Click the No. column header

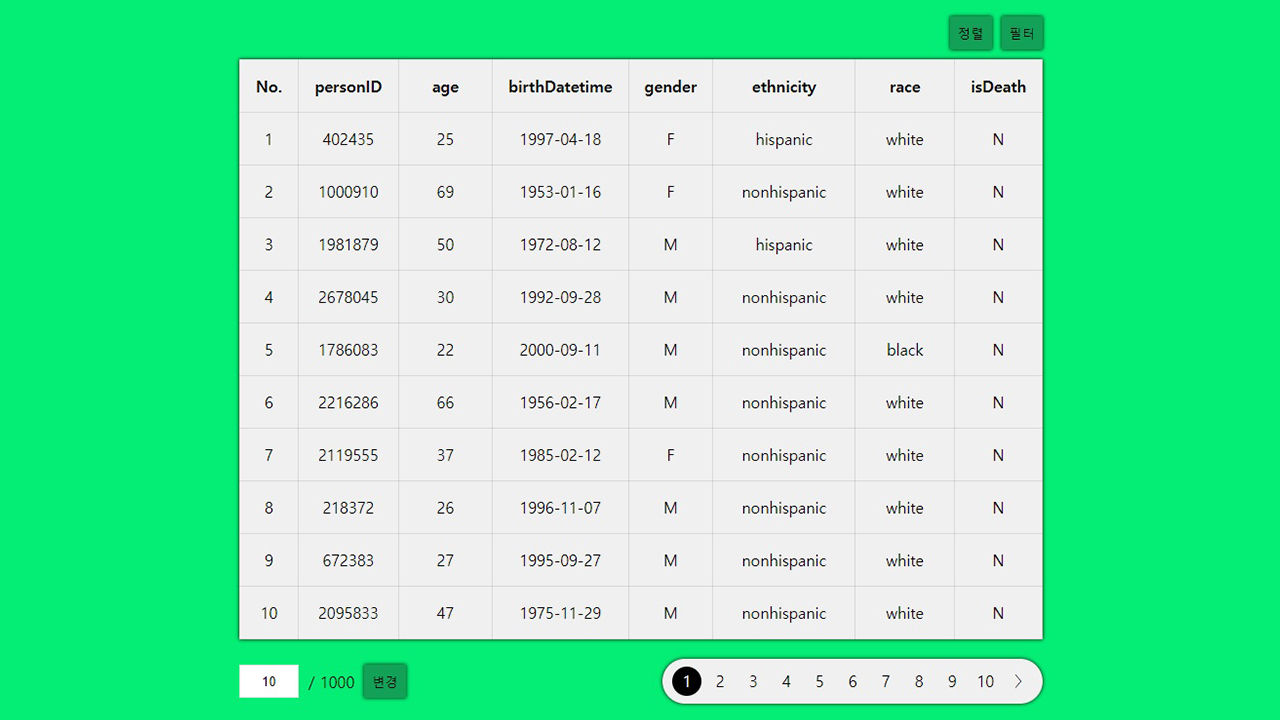click(269, 87)
